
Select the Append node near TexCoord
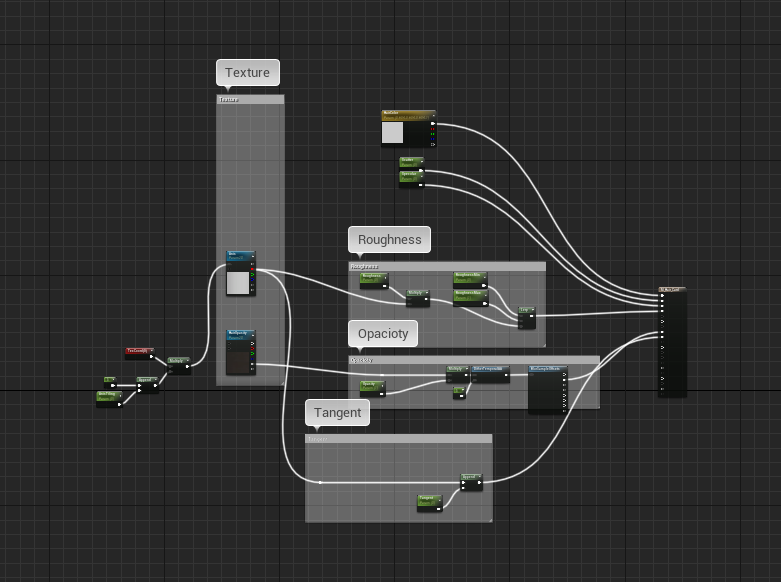coord(146,381)
